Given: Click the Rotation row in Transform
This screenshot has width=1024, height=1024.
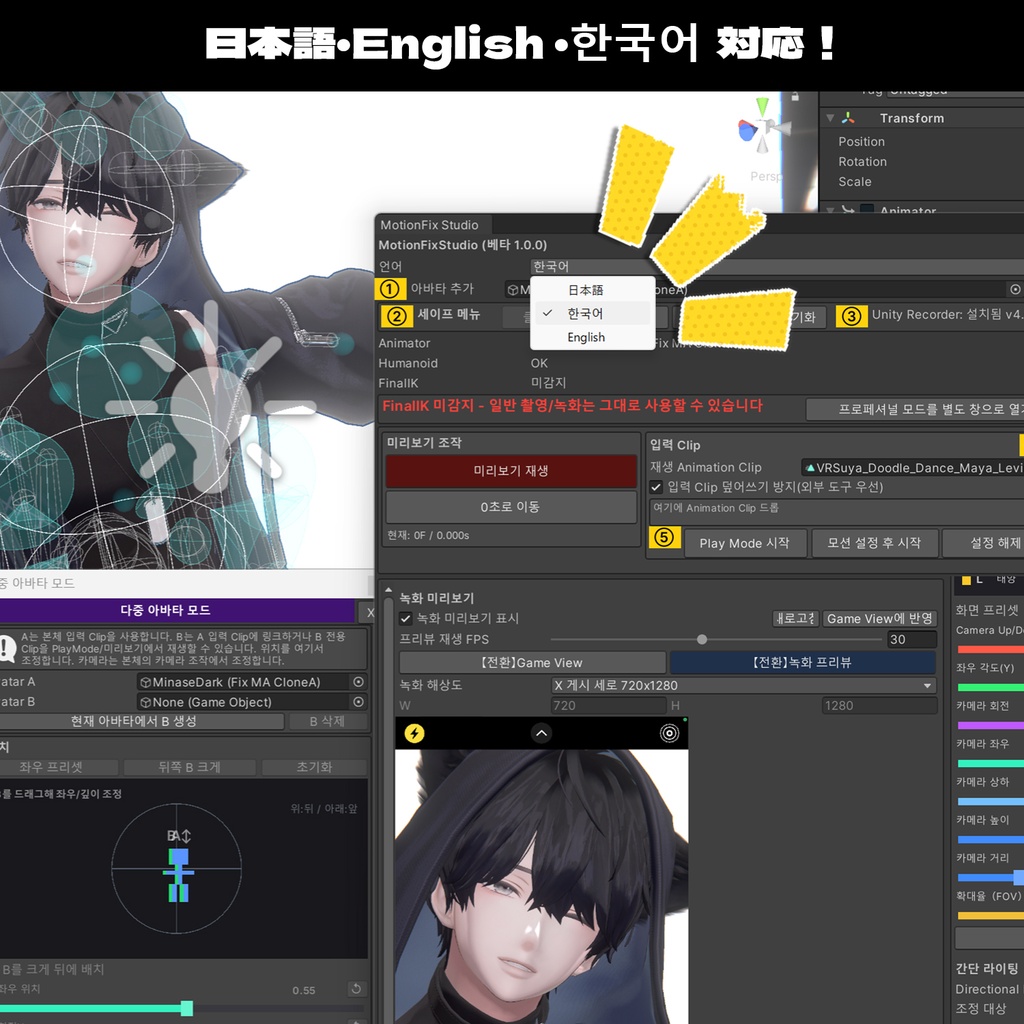Looking at the screenshot, I should [x=862, y=162].
